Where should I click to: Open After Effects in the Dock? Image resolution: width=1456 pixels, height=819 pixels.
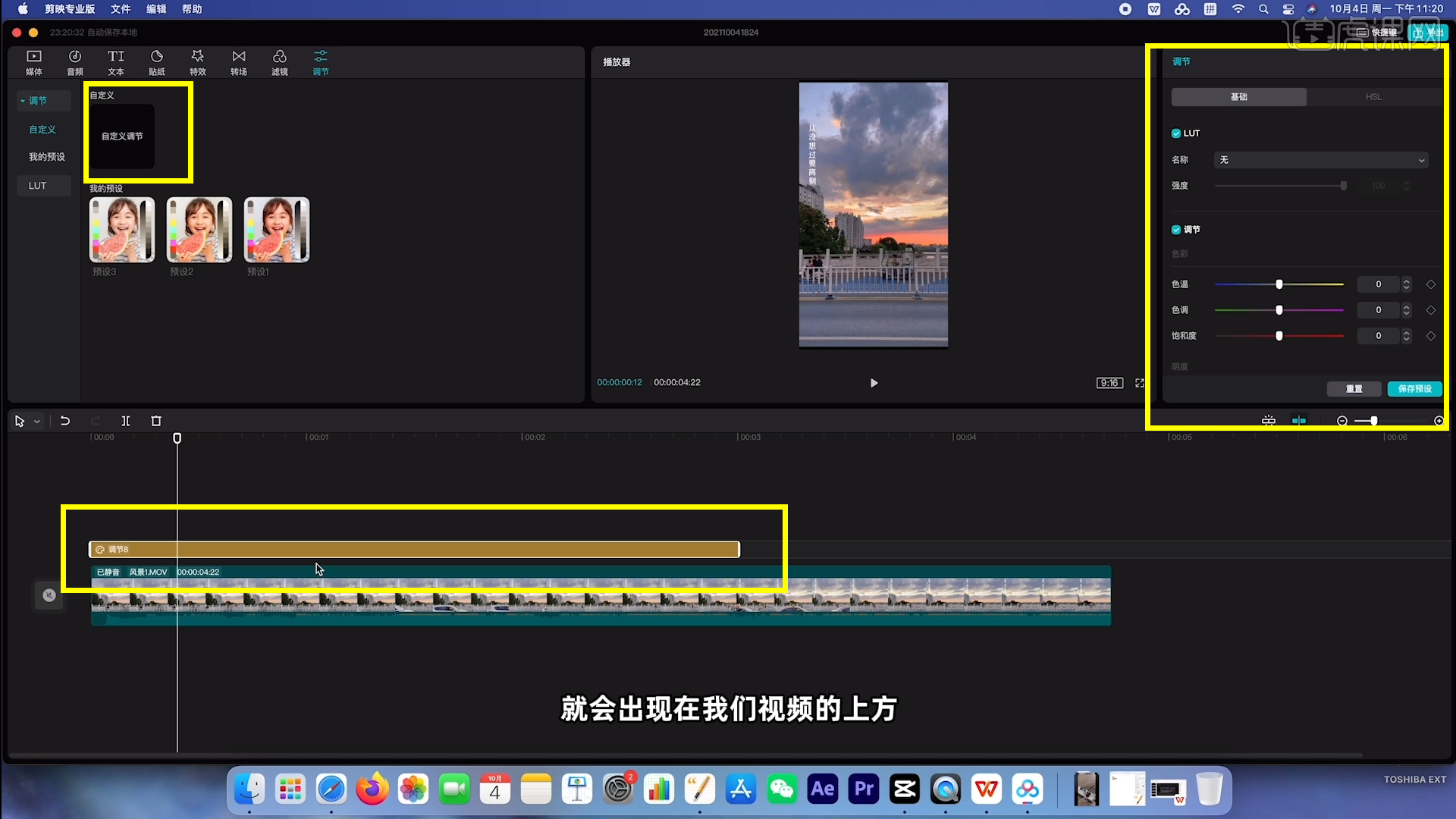823,789
